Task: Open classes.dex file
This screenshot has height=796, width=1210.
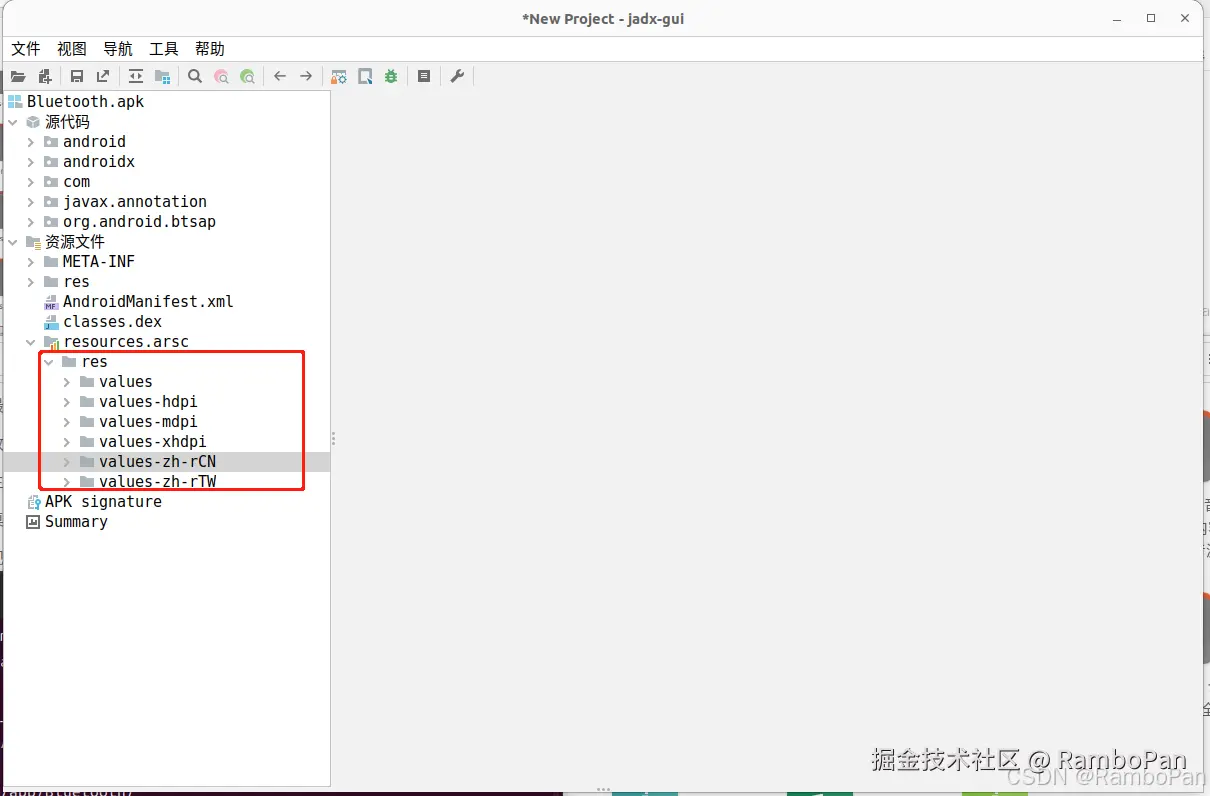Action: coord(112,322)
